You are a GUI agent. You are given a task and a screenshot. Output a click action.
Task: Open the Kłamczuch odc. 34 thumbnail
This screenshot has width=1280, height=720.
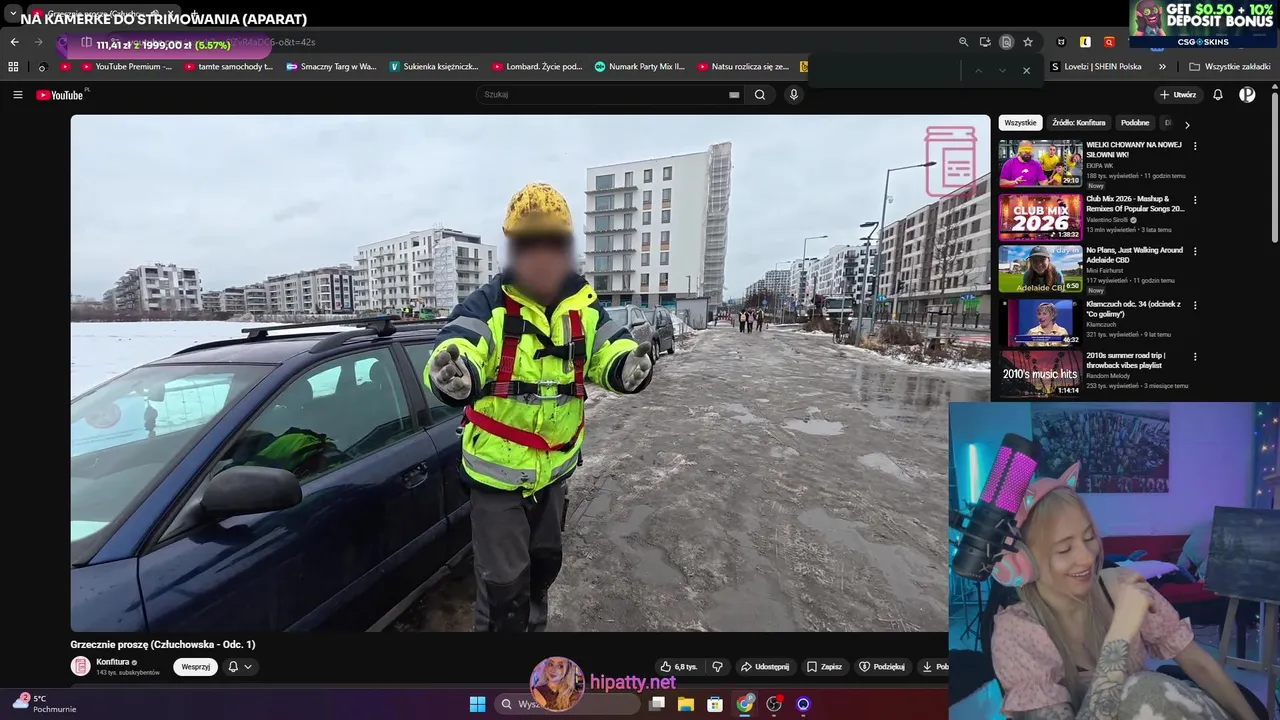point(1040,322)
